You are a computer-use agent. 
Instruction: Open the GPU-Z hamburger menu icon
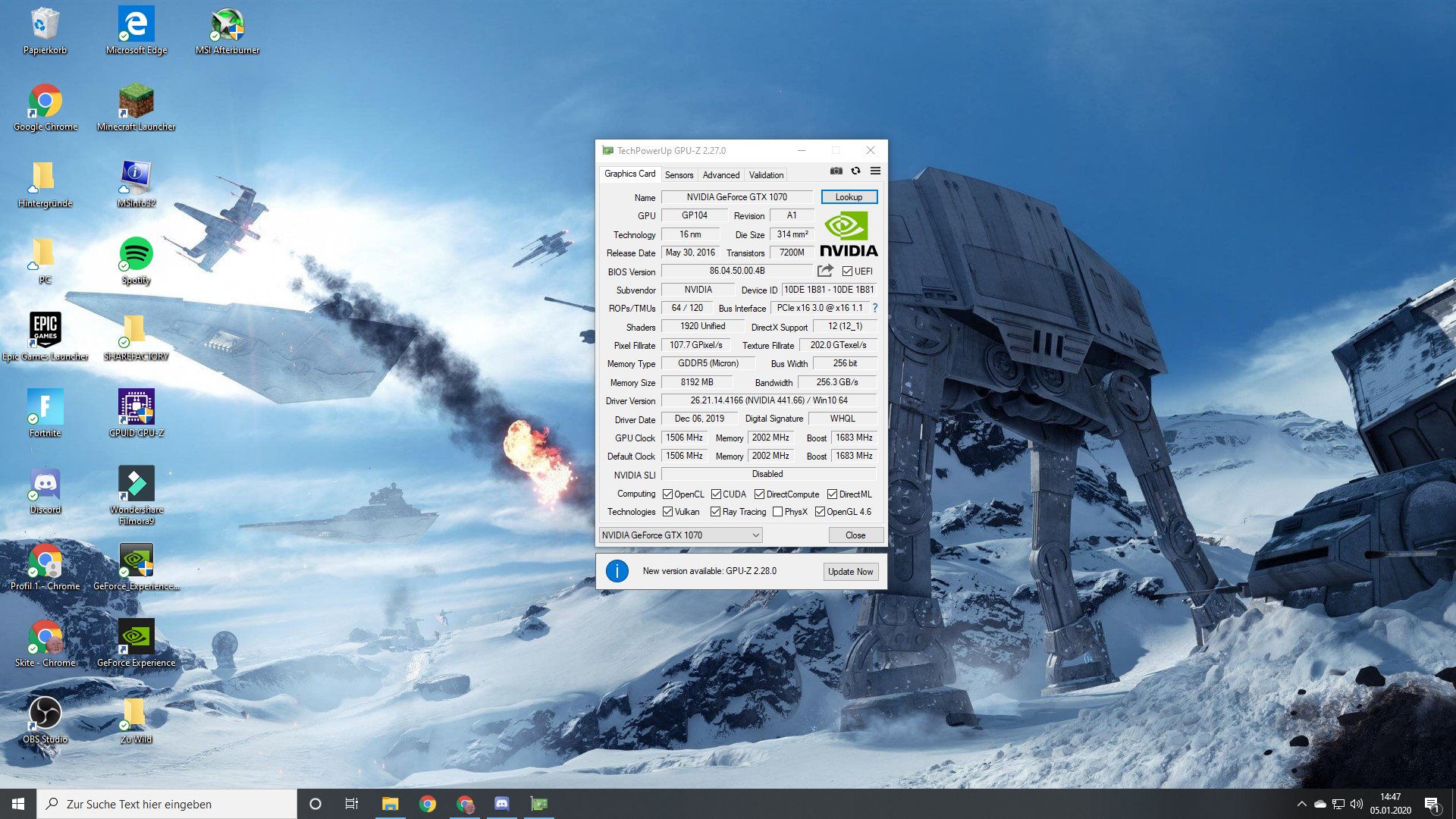[x=875, y=171]
